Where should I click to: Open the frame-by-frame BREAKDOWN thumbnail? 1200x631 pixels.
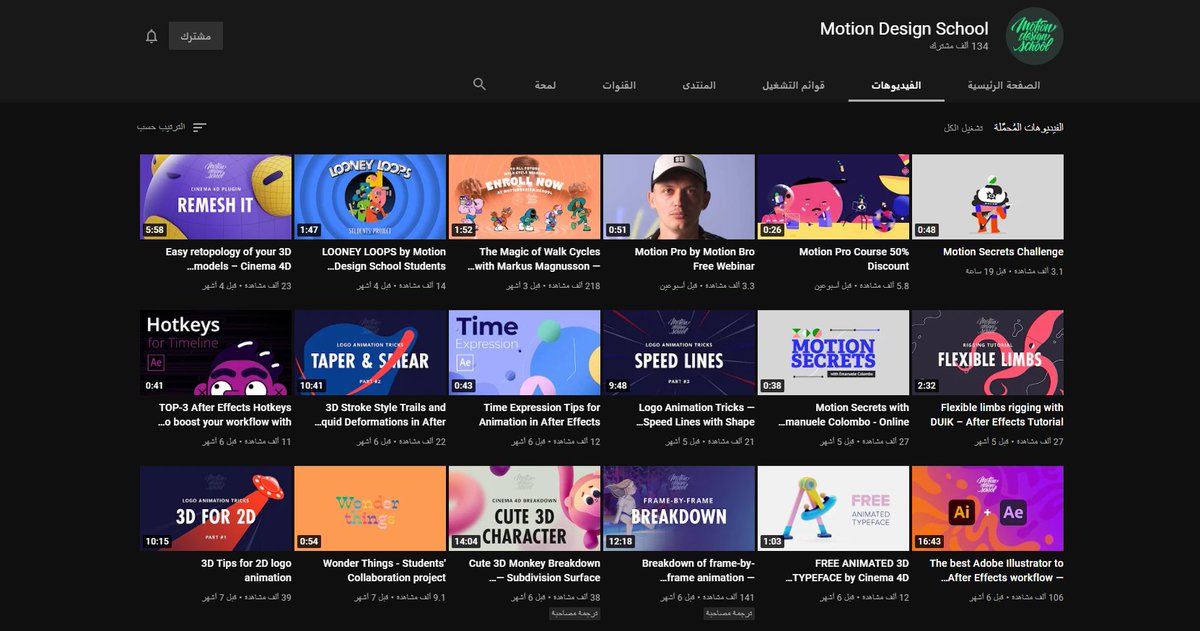click(x=679, y=508)
